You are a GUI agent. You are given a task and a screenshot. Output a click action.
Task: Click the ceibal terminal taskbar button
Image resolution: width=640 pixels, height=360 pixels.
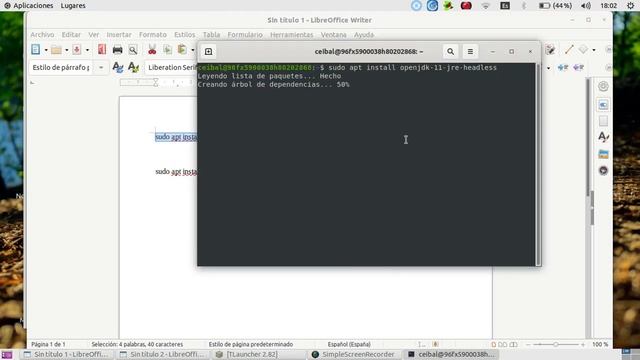click(451, 354)
